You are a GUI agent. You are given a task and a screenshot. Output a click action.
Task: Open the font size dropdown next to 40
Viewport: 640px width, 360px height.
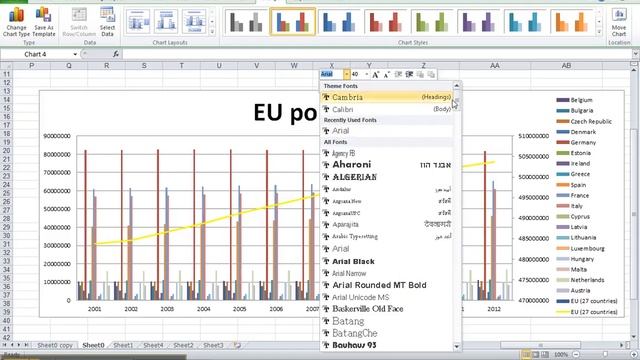tap(366, 74)
